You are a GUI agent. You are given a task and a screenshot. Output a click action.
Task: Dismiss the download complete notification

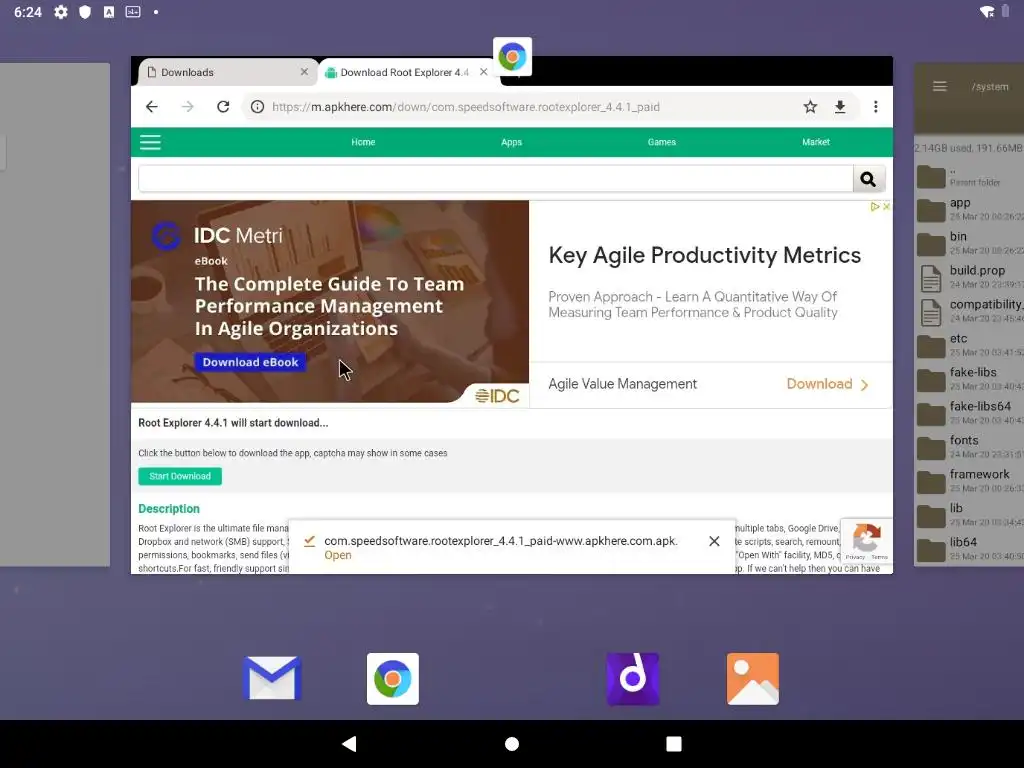tap(714, 541)
